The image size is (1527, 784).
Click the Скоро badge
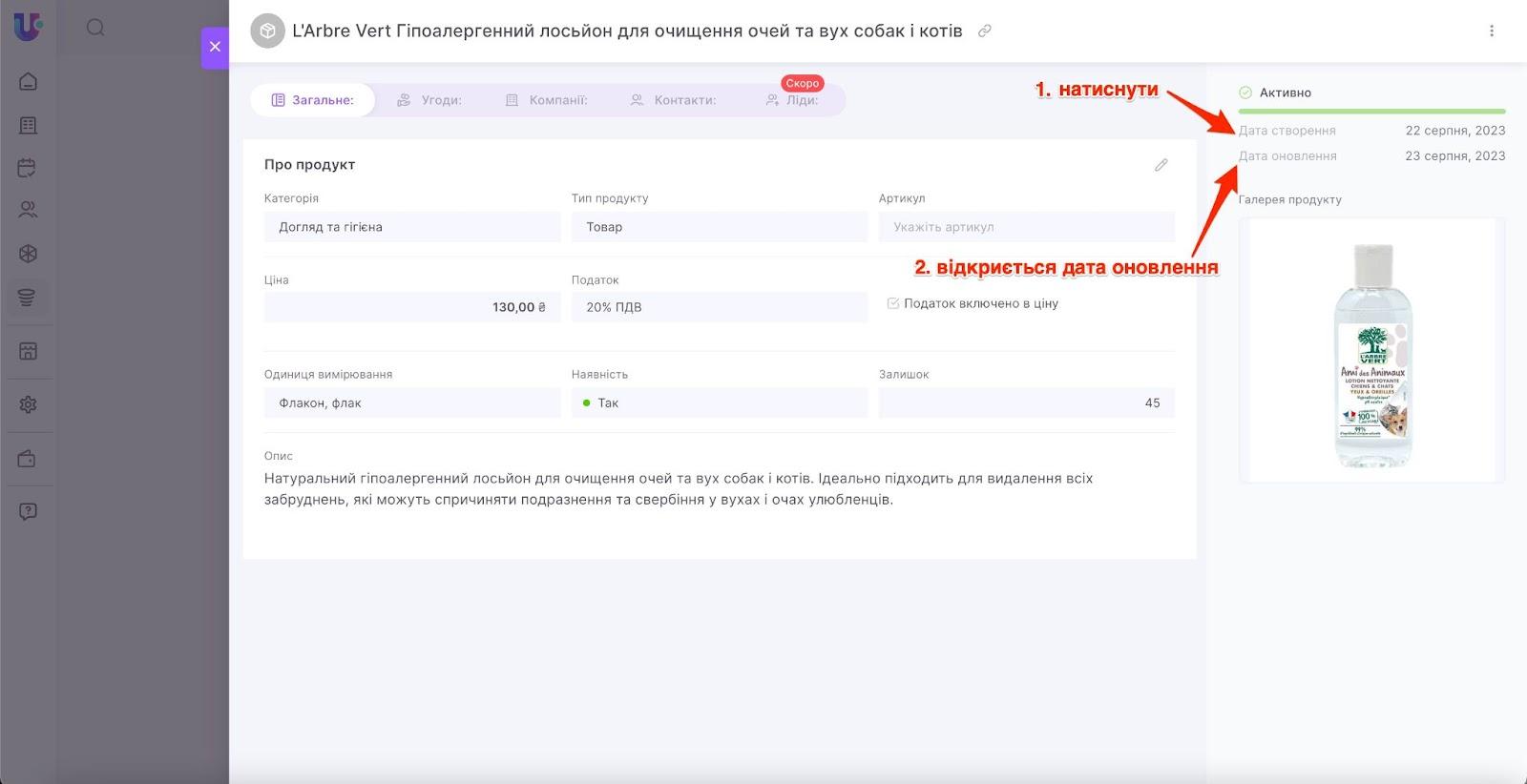tap(803, 83)
